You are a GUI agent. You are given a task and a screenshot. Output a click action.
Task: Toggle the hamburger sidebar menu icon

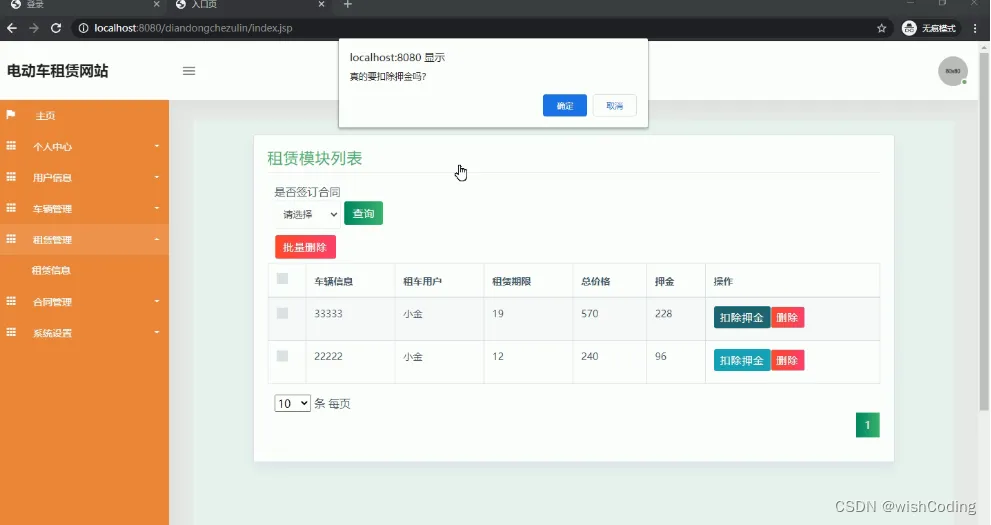[x=189, y=71]
